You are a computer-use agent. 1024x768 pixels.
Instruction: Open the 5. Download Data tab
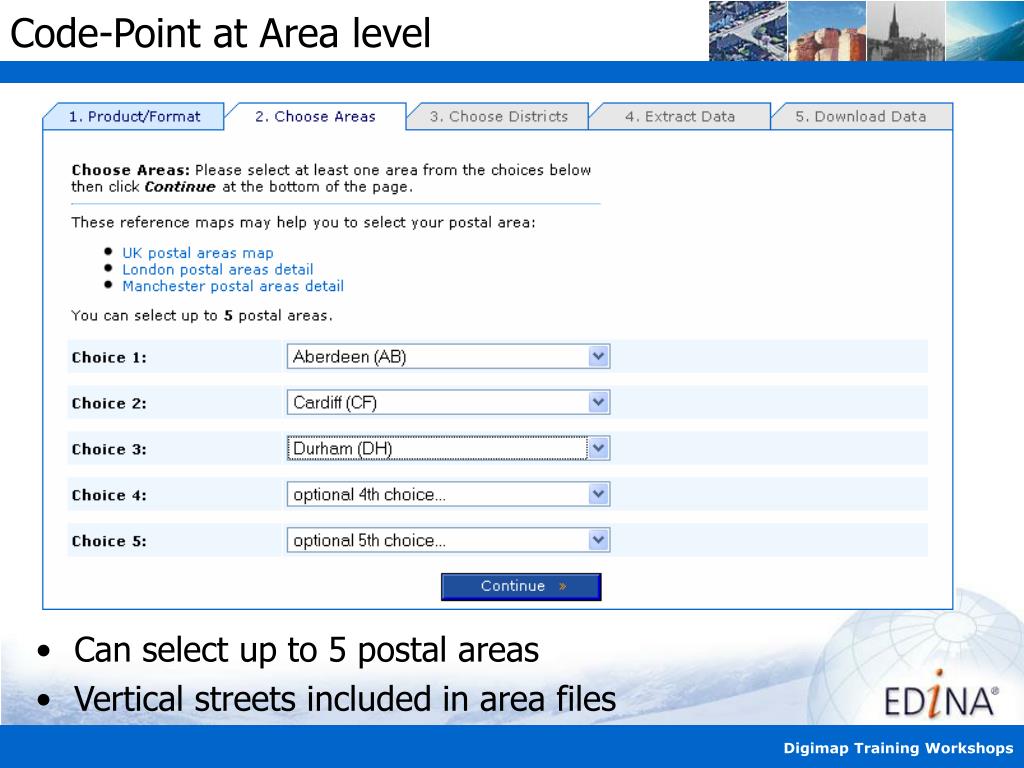(x=861, y=117)
